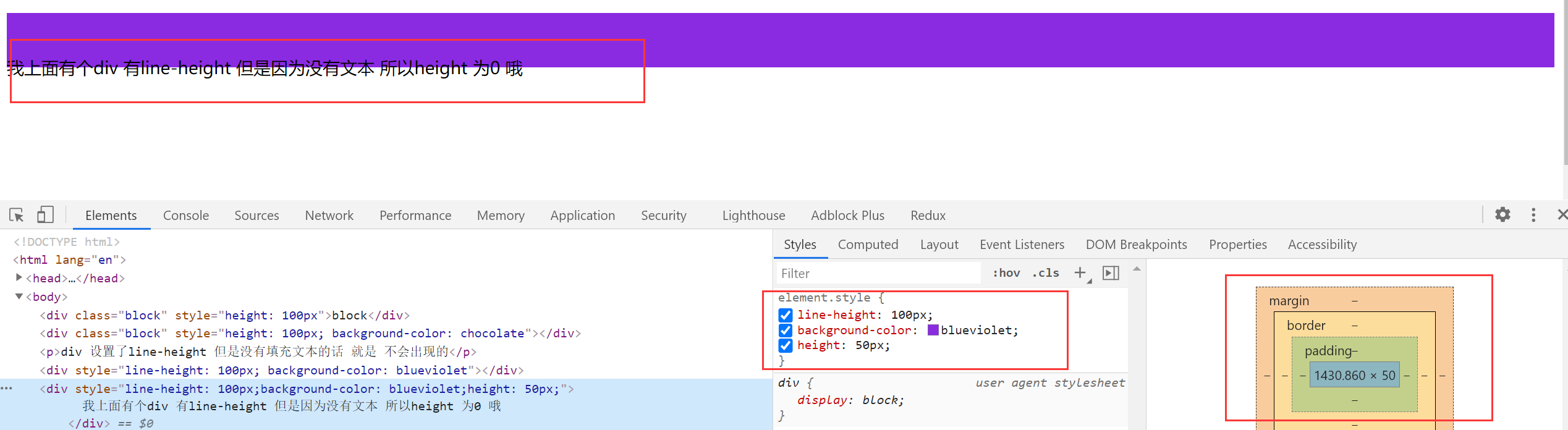The height and width of the screenshot is (430, 1568).
Task: Open the DevTools three-dot menu
Action: 1533,215
